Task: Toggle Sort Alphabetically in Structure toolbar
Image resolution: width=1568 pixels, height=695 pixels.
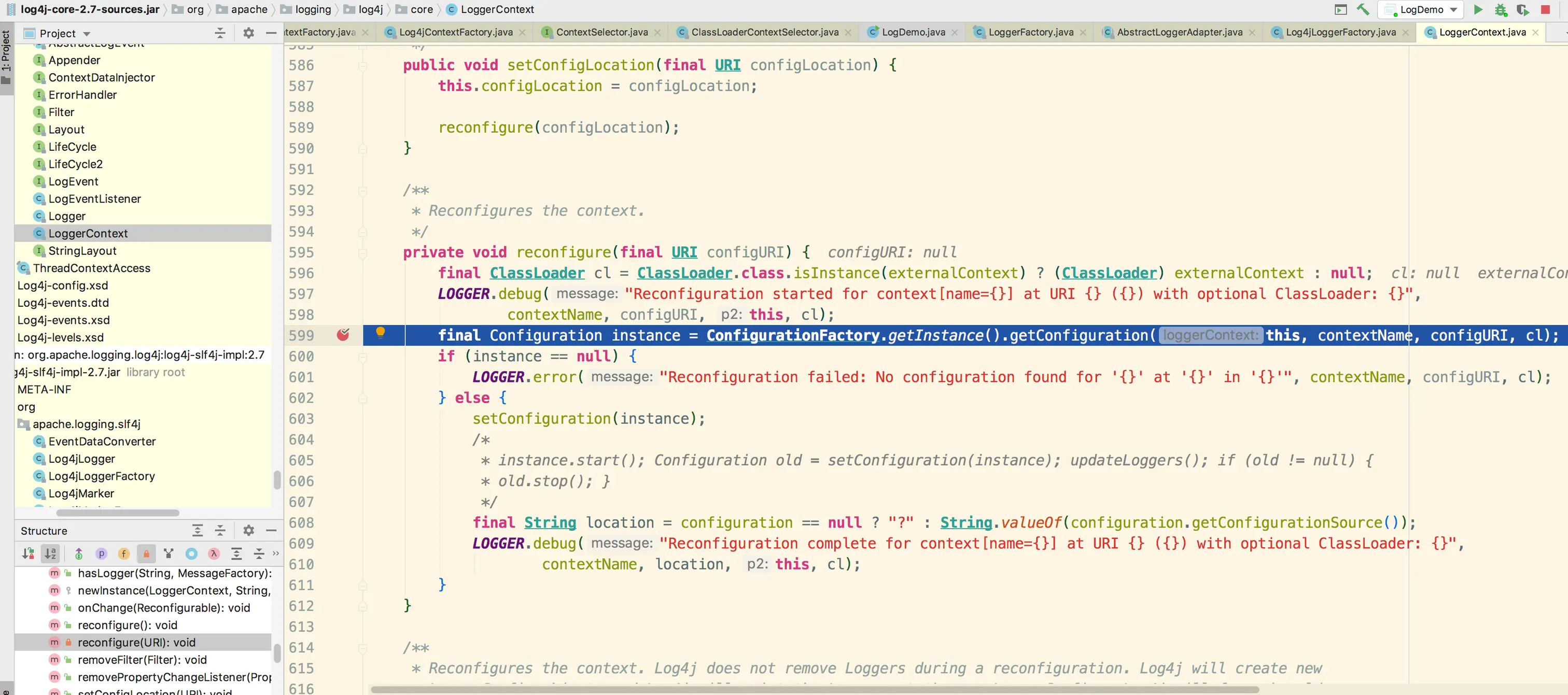Action: tap(50, 553)
